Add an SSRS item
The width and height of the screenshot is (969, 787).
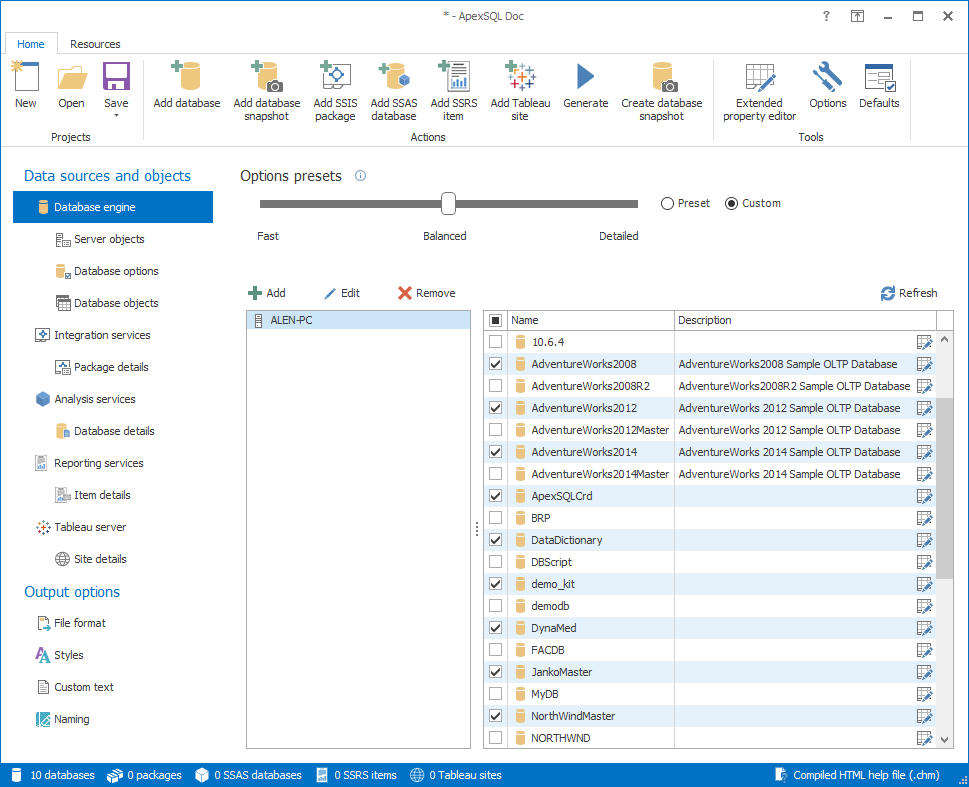(454, 91)
